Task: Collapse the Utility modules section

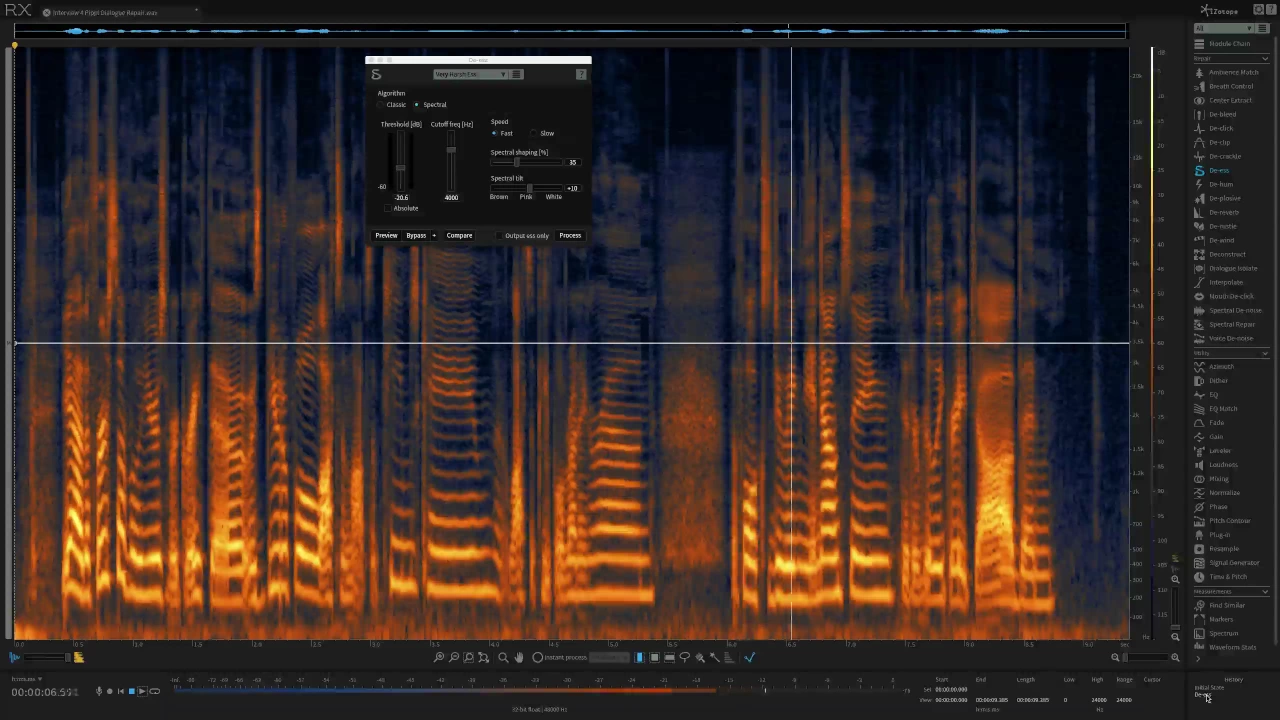Action: [1265, 353]
